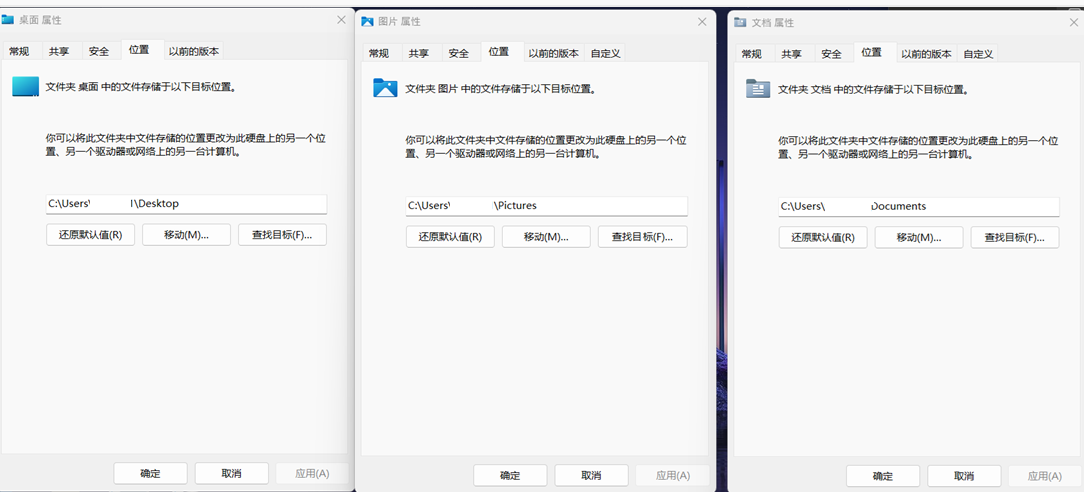1084x492 pixels.
Task: Click 取消 in 桌面 属性 window
Action: pos(232,473)
